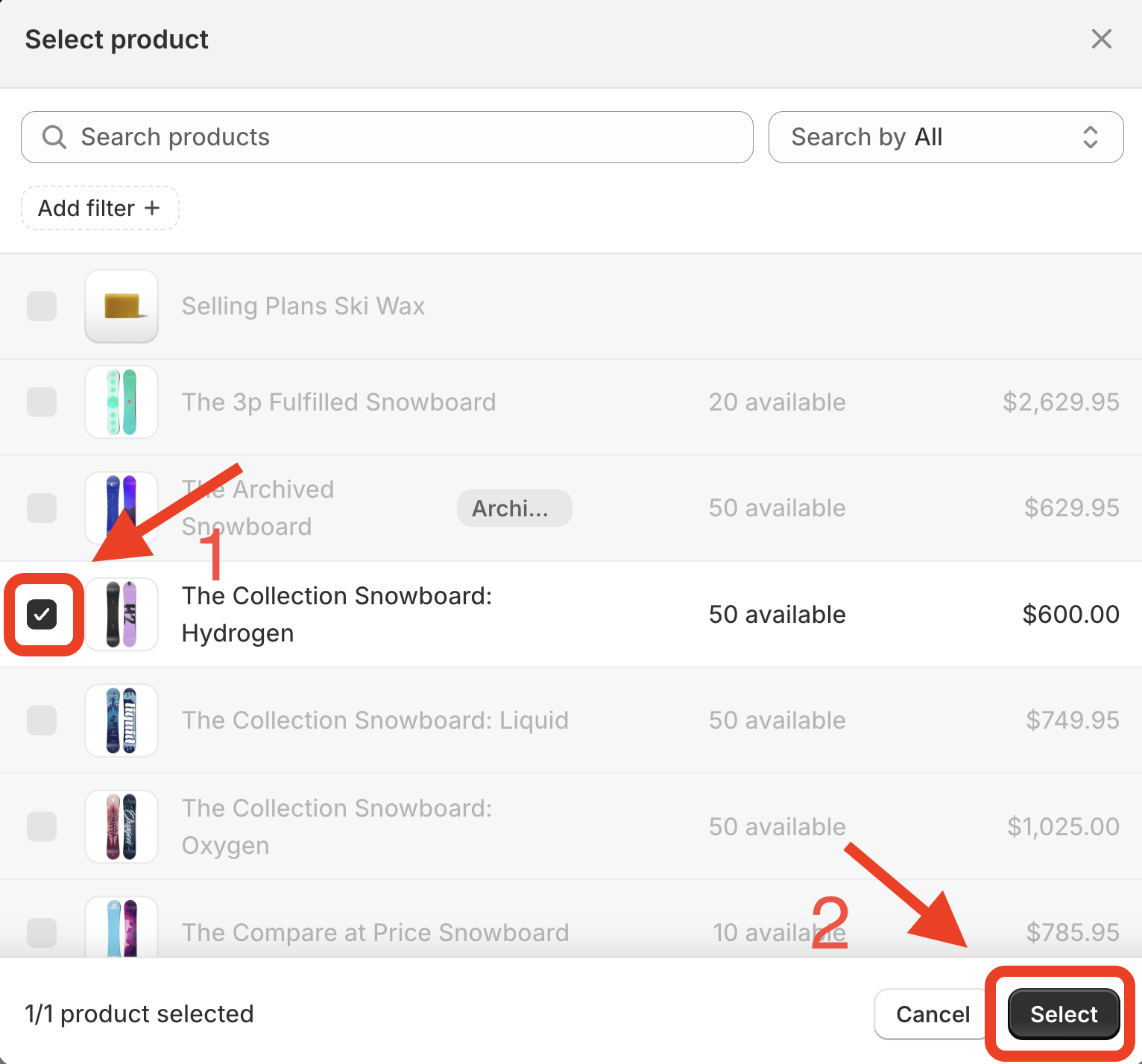Open the Search by All dropdown
The image size is (1142, 1064).
[945, 136]
